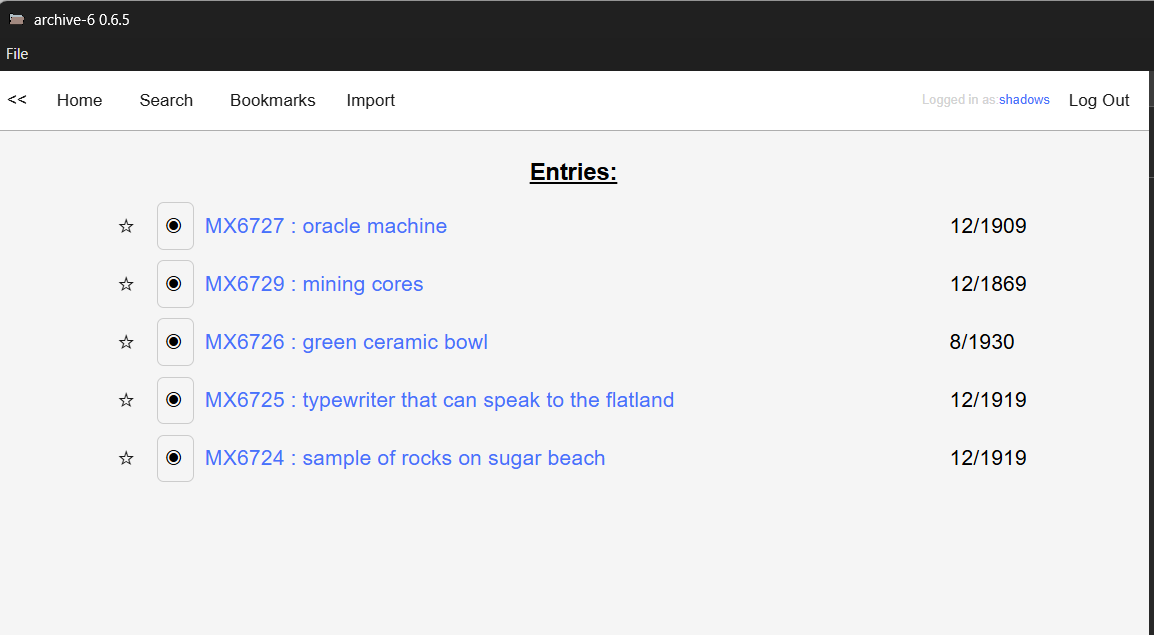Star the MX6725 typewriter entry
This screenshot has height=635, width=1154.
pos(126,401)
